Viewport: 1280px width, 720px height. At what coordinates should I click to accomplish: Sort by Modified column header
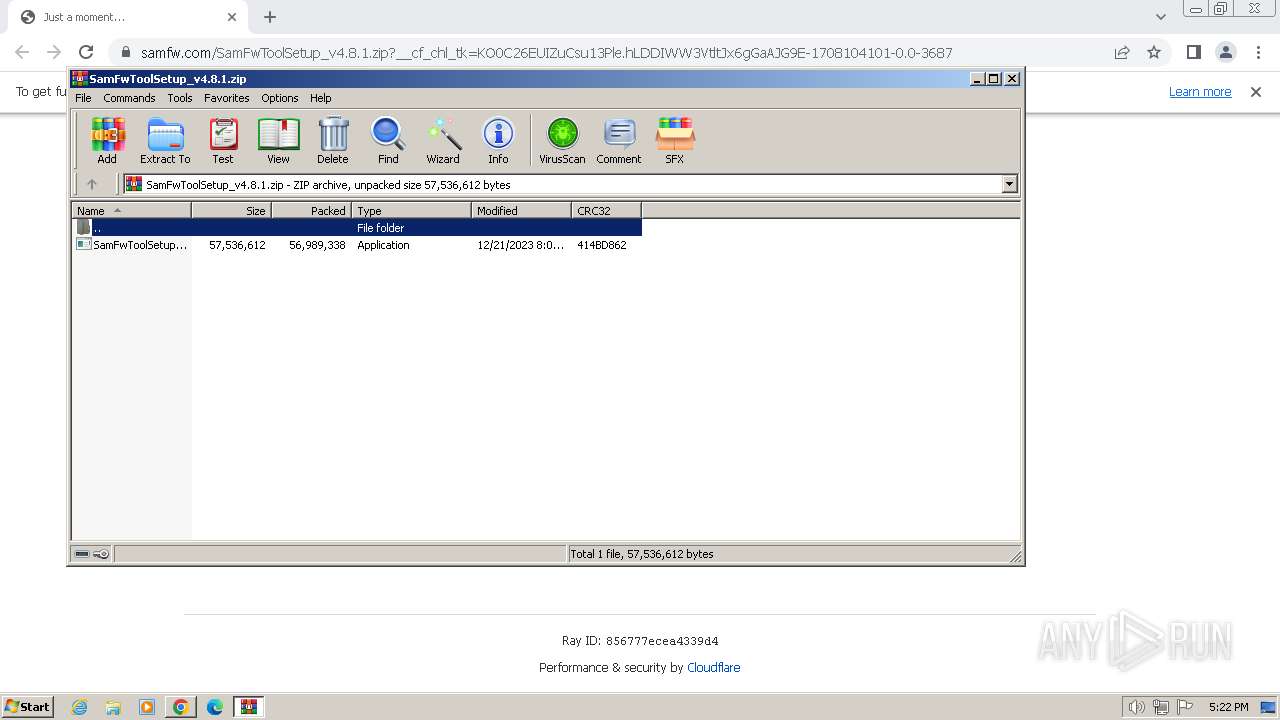click(521, 210)
